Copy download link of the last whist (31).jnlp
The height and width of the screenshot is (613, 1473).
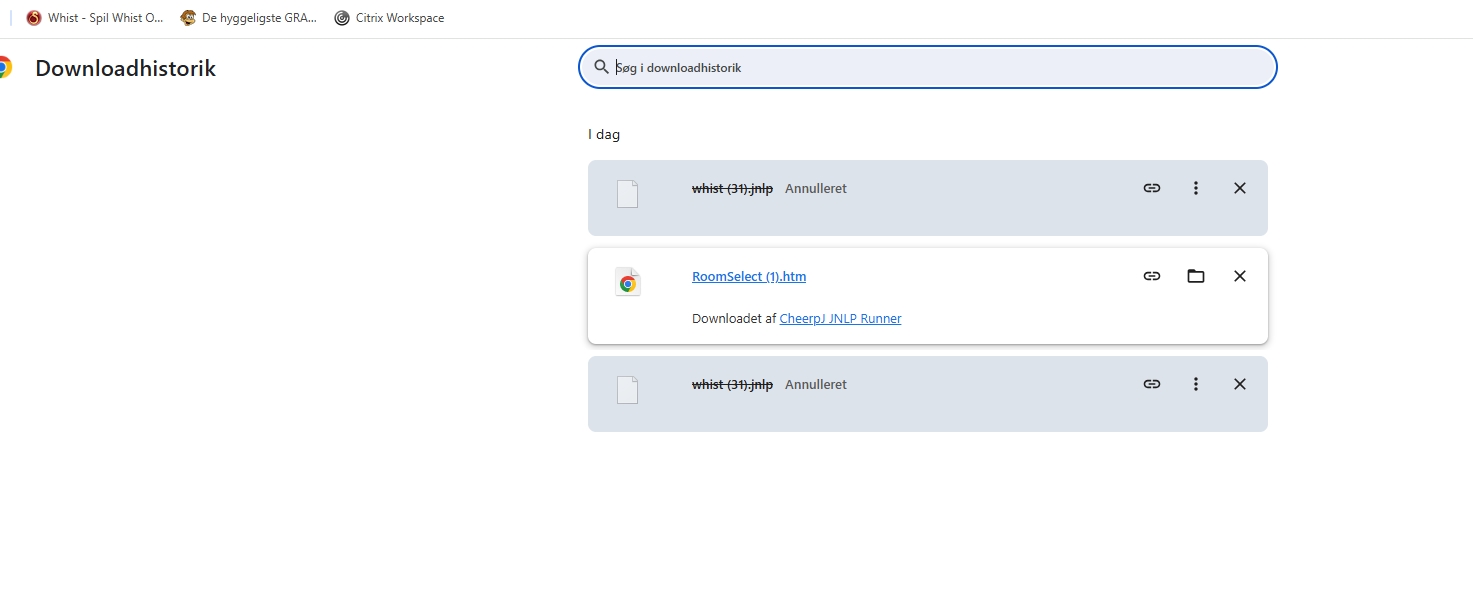click(x=1152, y=384)
